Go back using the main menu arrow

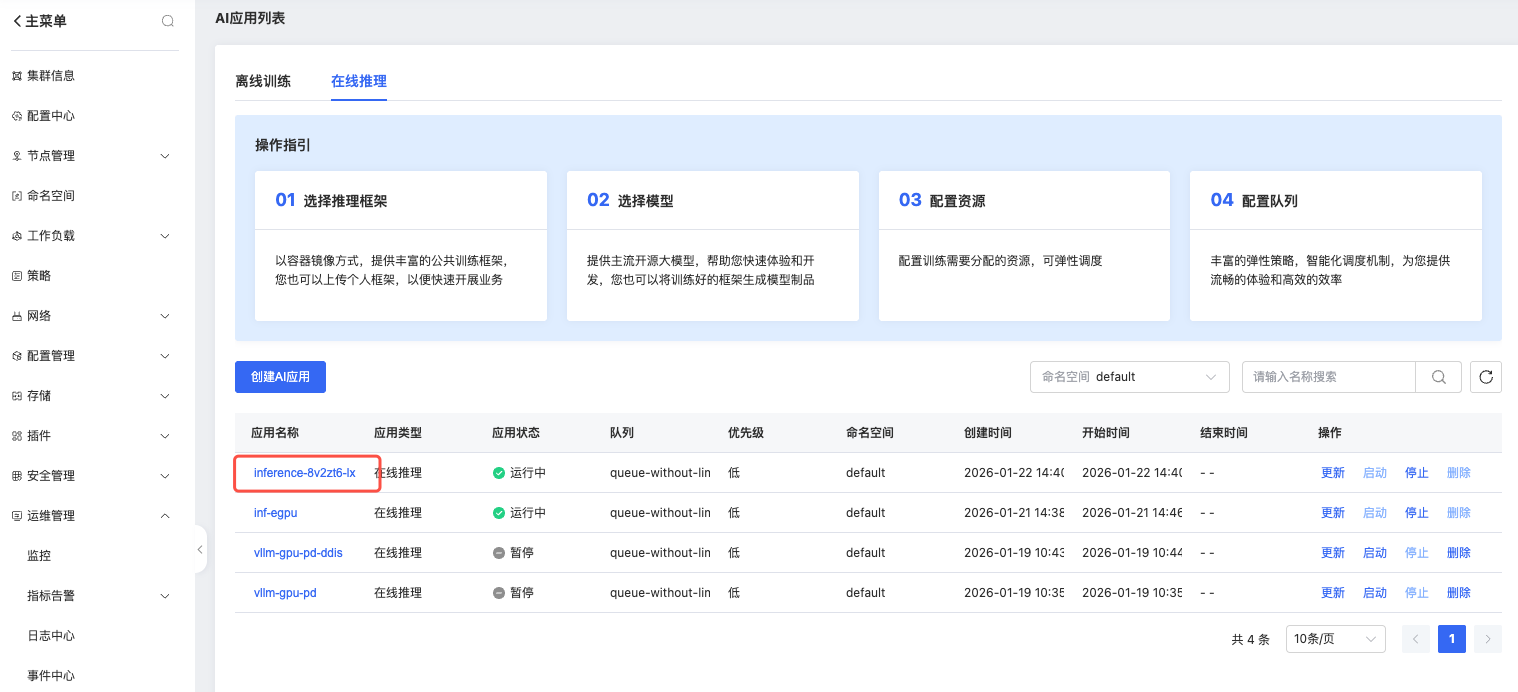(18, 21)
